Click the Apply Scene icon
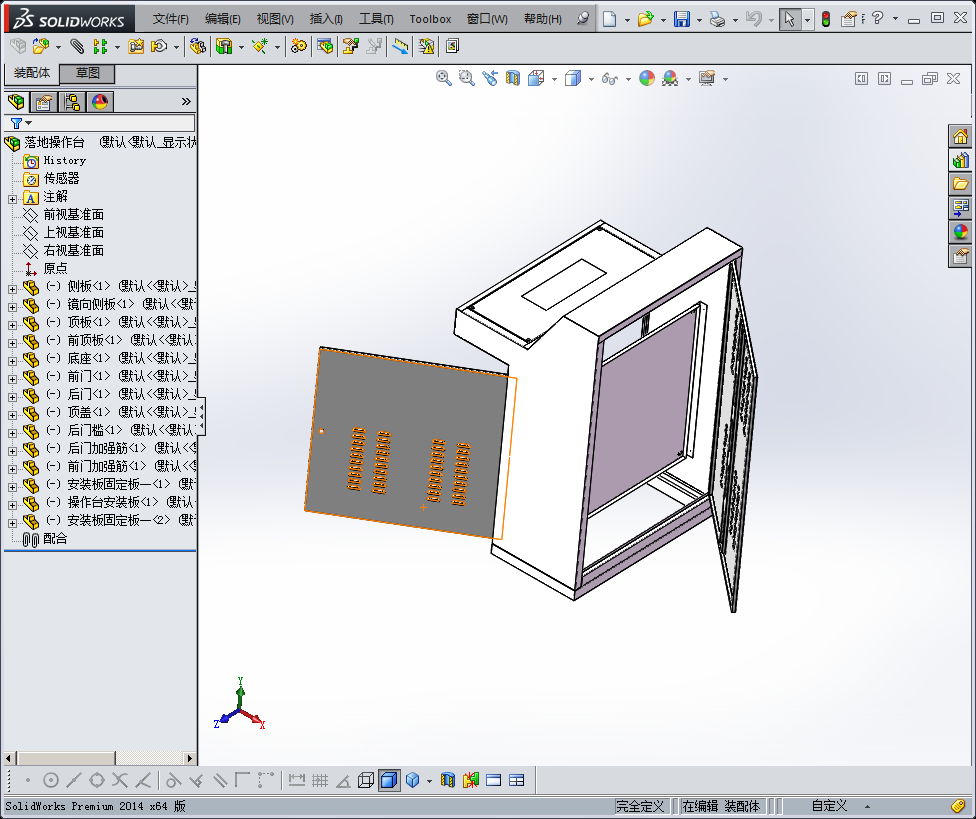 click(670, 78)
